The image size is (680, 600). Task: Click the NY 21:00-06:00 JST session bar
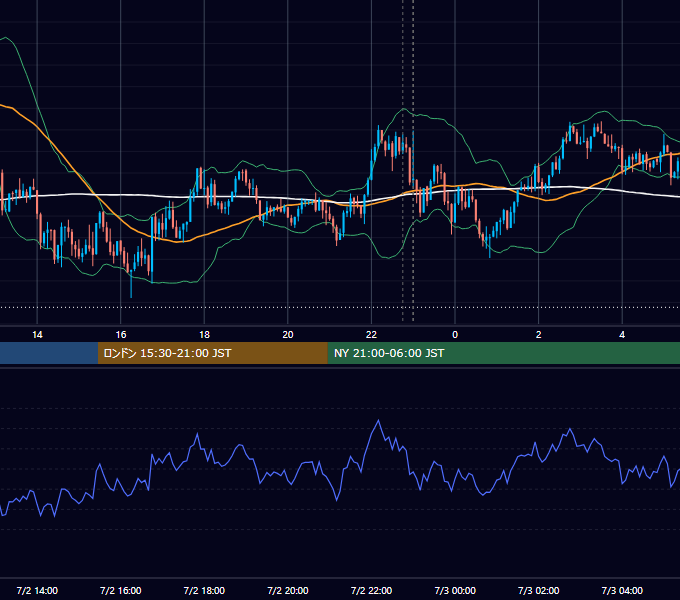[503, 353]
